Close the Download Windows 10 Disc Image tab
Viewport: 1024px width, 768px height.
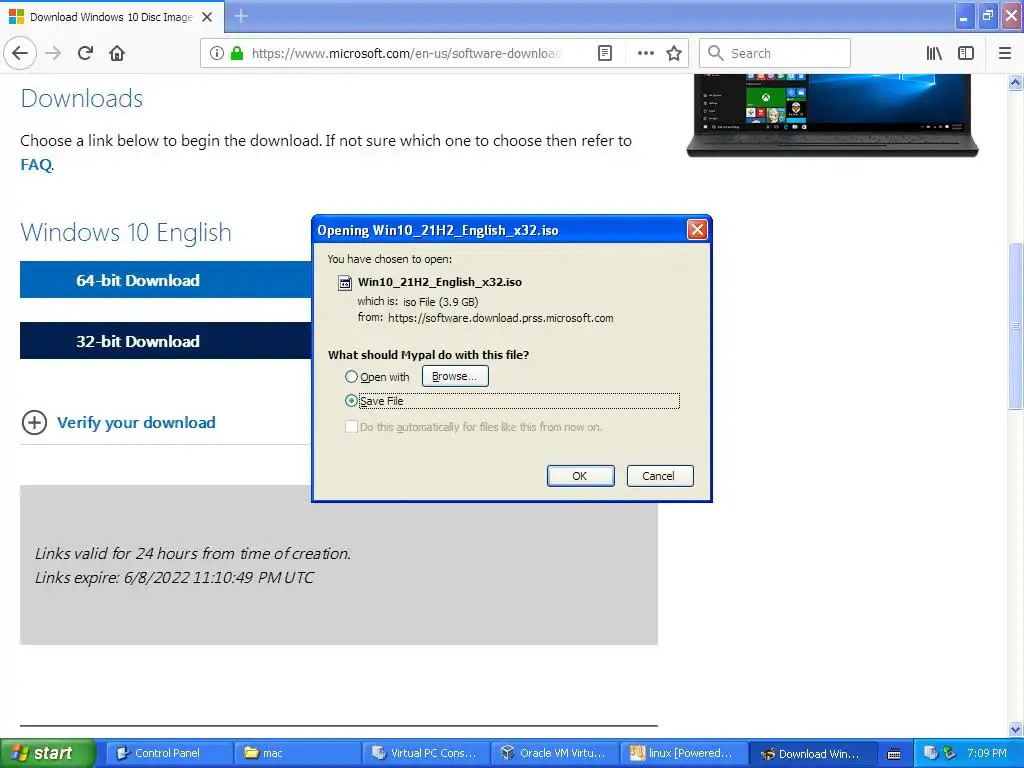[x=207, y=17]
